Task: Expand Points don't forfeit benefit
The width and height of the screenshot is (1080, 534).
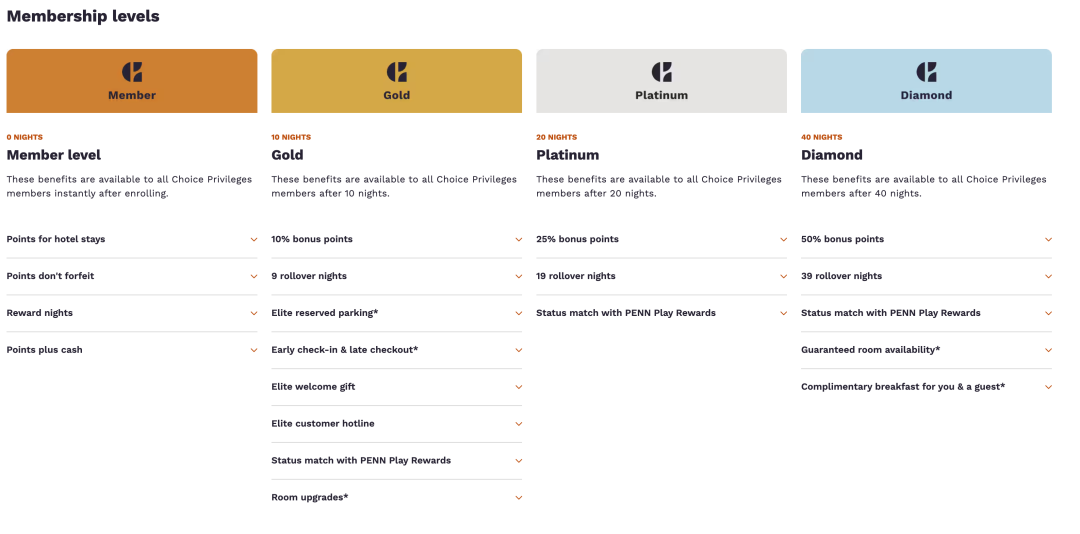Action: click(254, 277)
